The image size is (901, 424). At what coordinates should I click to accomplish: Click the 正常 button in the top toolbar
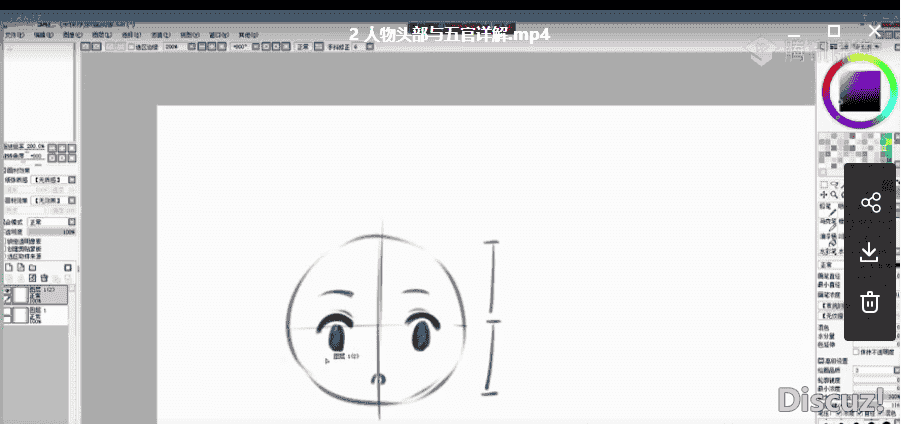[x=303, y=47]
